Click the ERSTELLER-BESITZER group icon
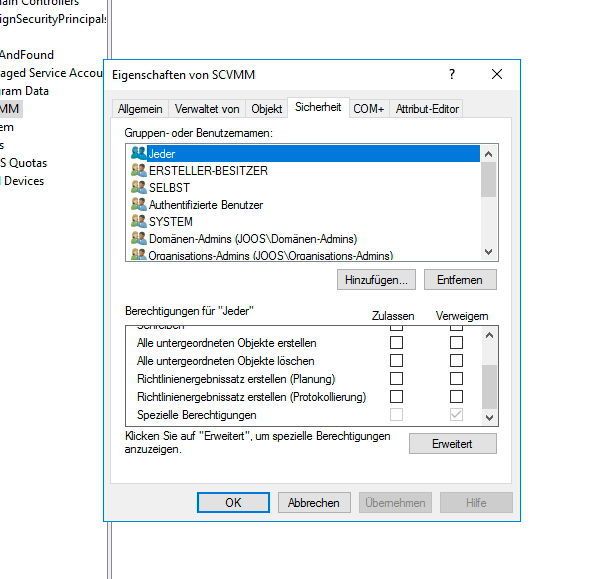594x579 pixels. click(x=139, y=170)
